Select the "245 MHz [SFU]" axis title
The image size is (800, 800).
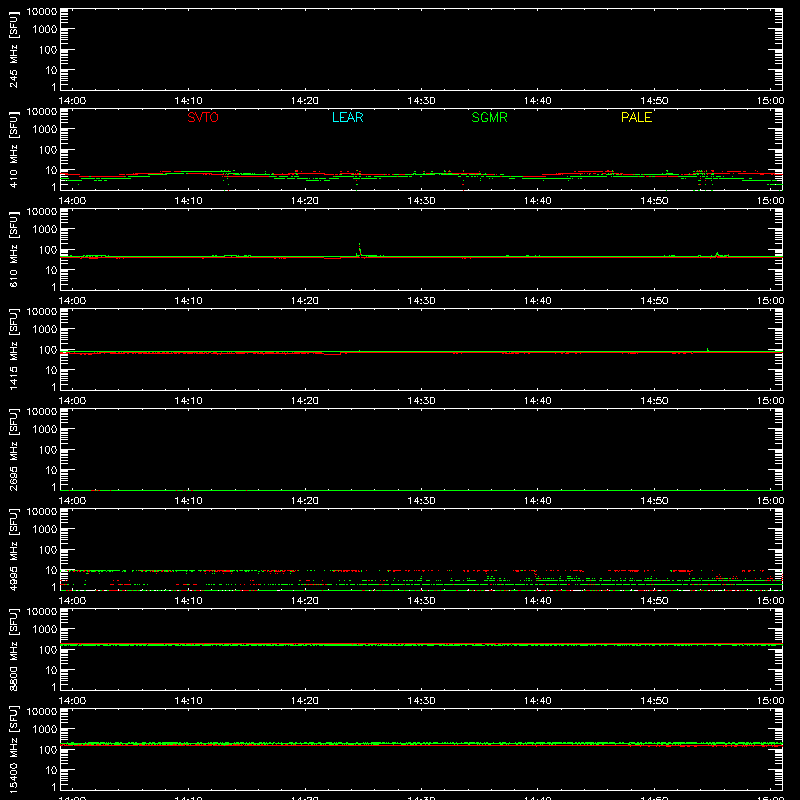point(14,49)
